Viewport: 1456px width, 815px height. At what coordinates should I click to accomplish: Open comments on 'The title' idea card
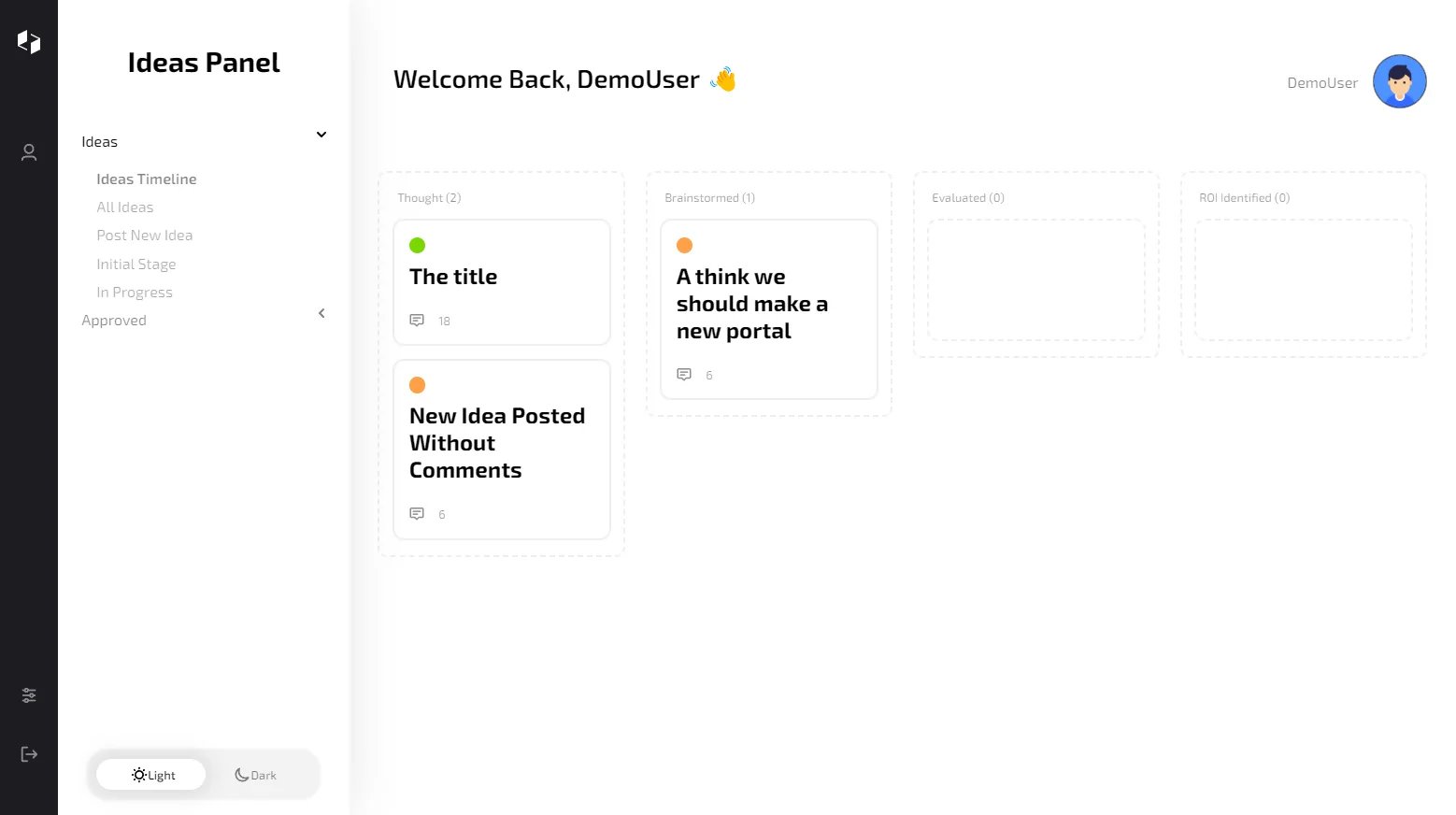click(417, 321)
